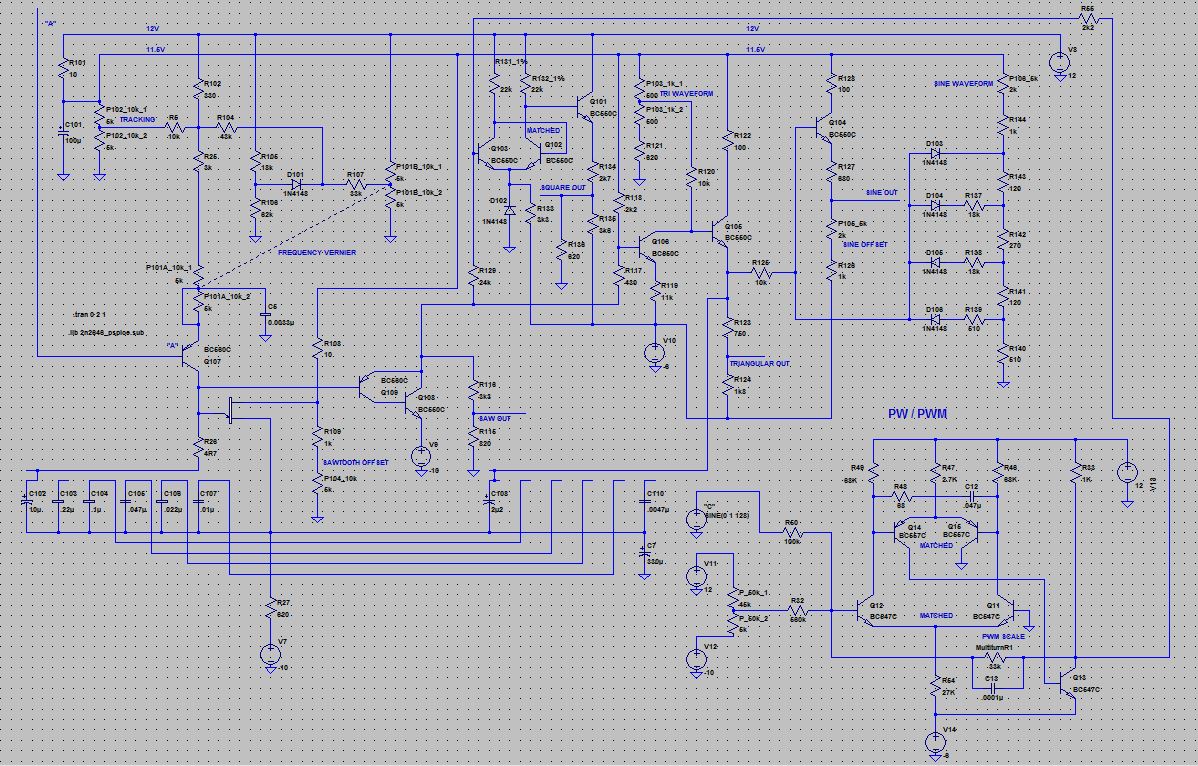
Task: Select the sine voltage source "C"
Action: 694,520
